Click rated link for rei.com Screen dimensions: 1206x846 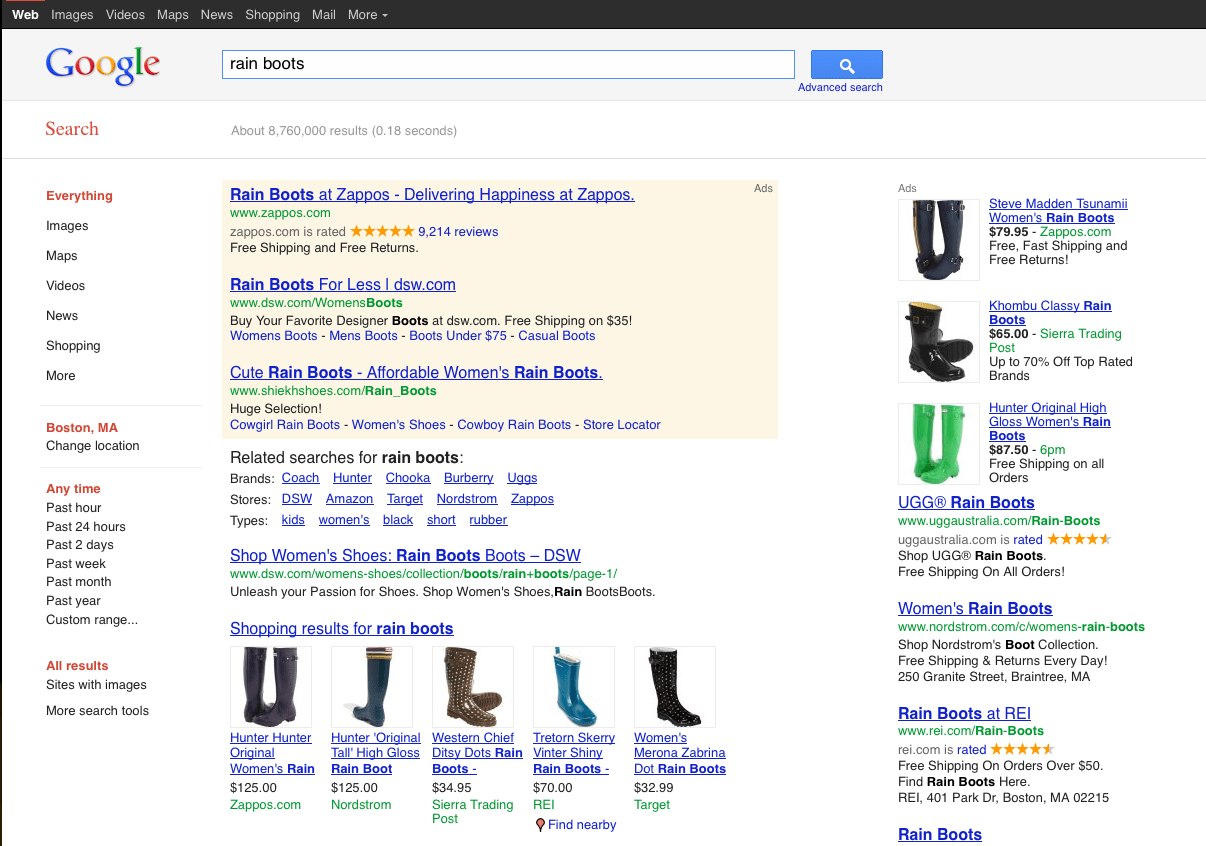click(x=972, y=750)
